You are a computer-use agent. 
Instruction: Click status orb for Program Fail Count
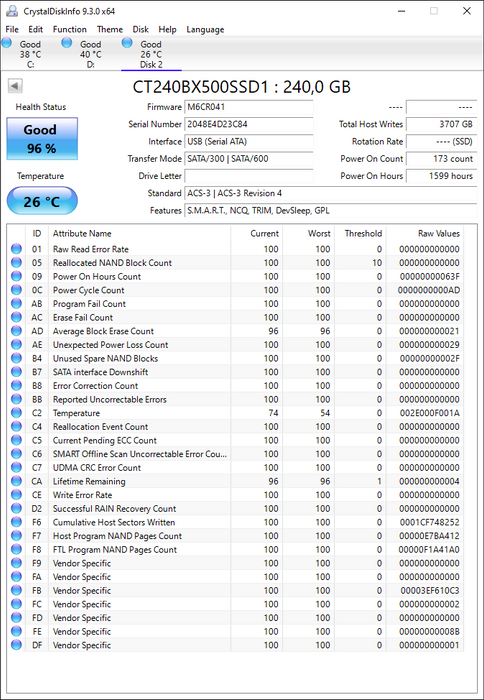click(17, 304)
